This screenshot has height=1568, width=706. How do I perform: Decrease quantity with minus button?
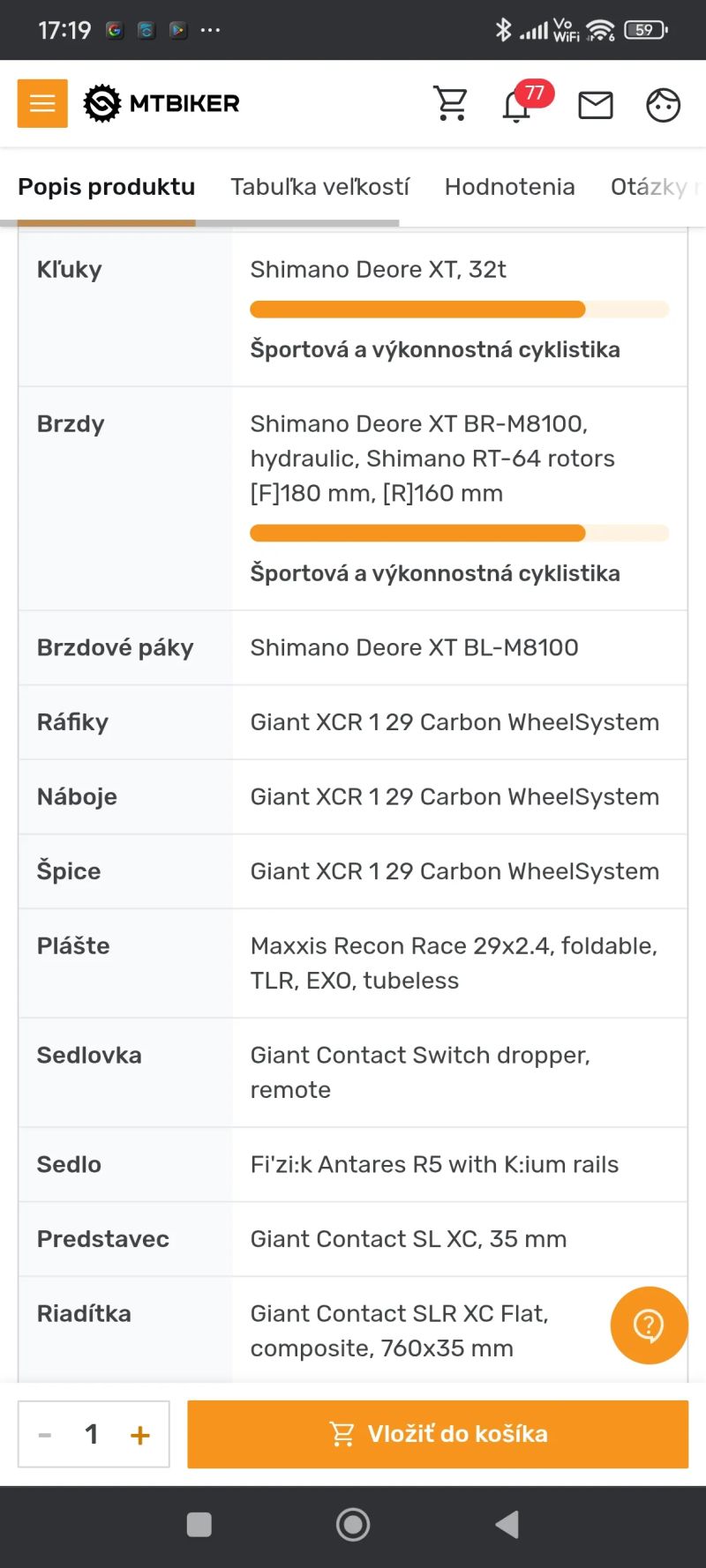point(45,1435)
